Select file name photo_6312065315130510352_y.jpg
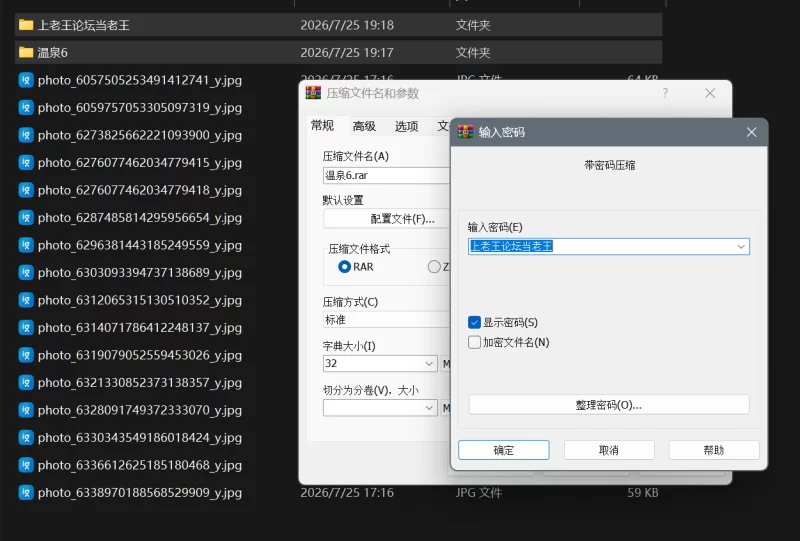Screen dimensions: 800x541 click(x=140, y=301)
